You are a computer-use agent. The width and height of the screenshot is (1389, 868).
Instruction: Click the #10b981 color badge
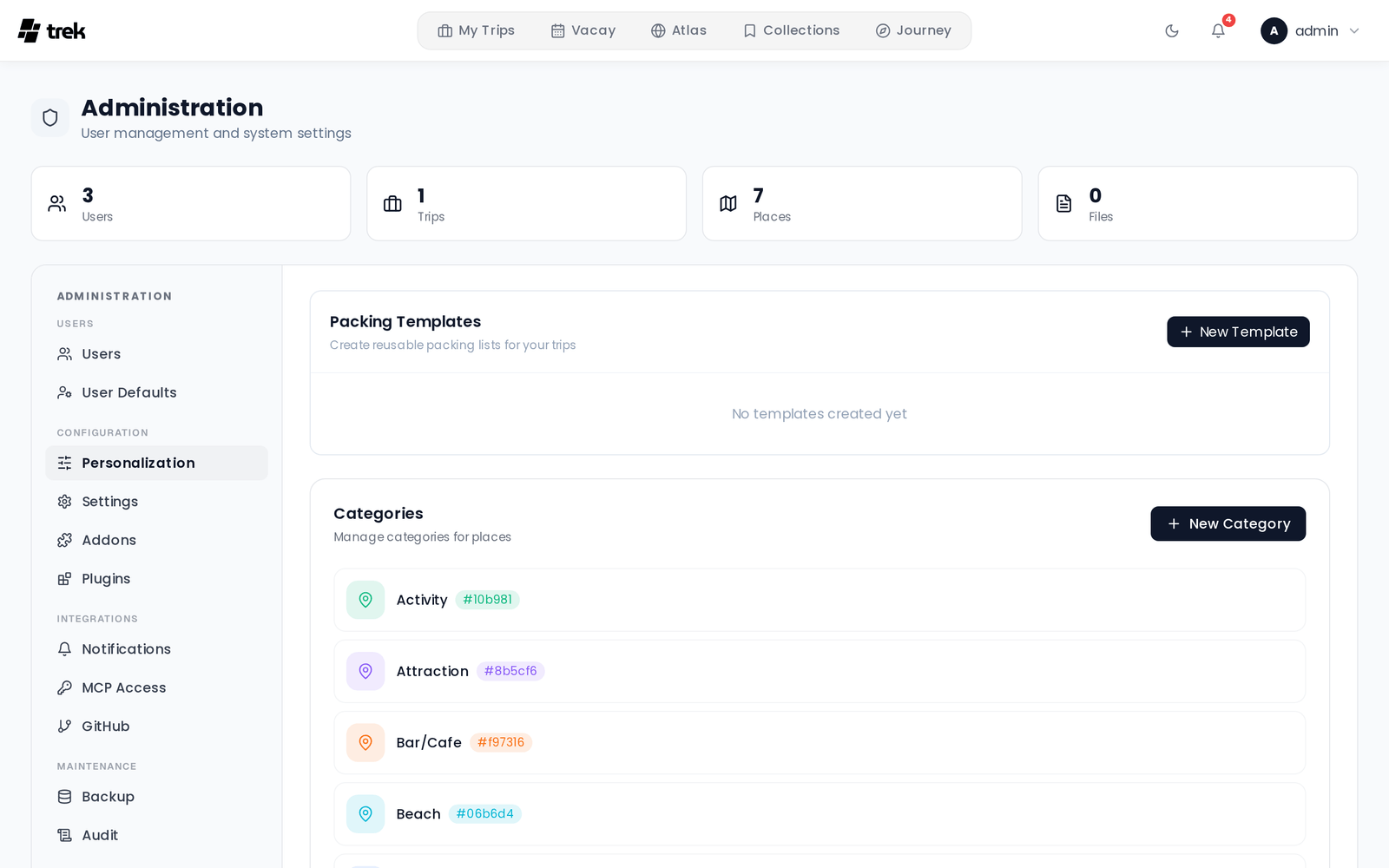tap(487, 600)
